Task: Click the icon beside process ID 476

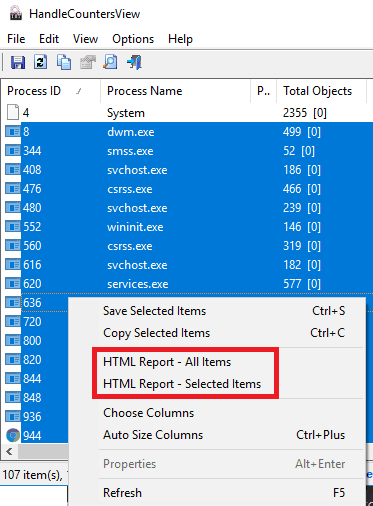Action: coord(13,189)
